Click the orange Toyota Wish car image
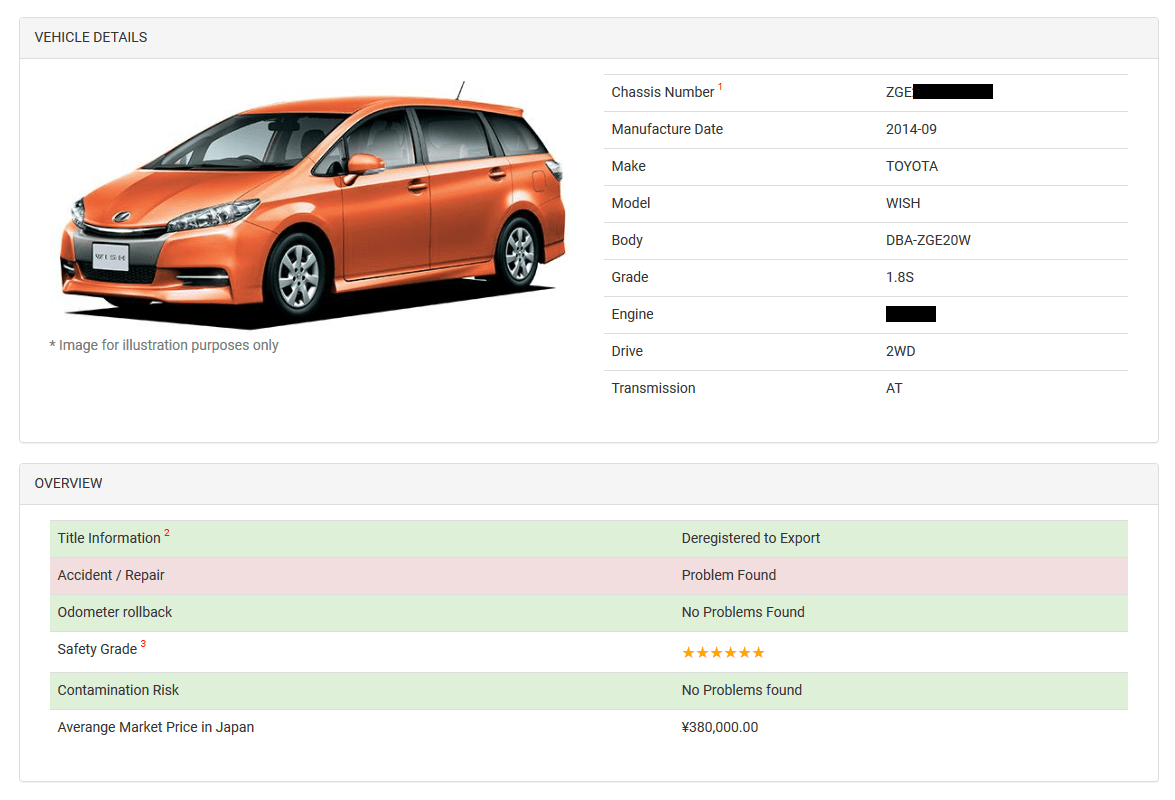Viewport: 1175px width, 800px height. pyautogui.click(x=312, y=206)
